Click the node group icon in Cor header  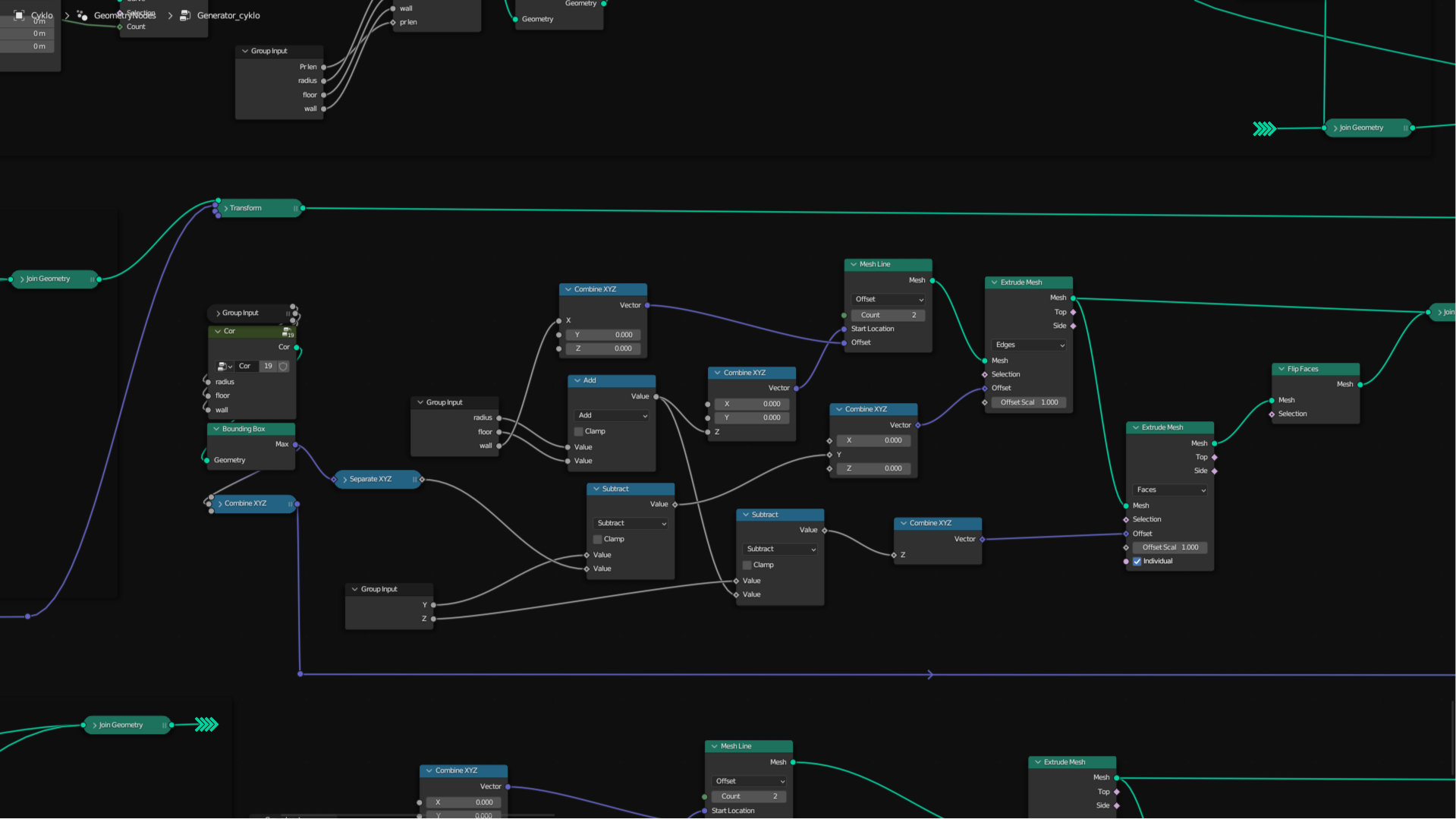coord(288,332)
